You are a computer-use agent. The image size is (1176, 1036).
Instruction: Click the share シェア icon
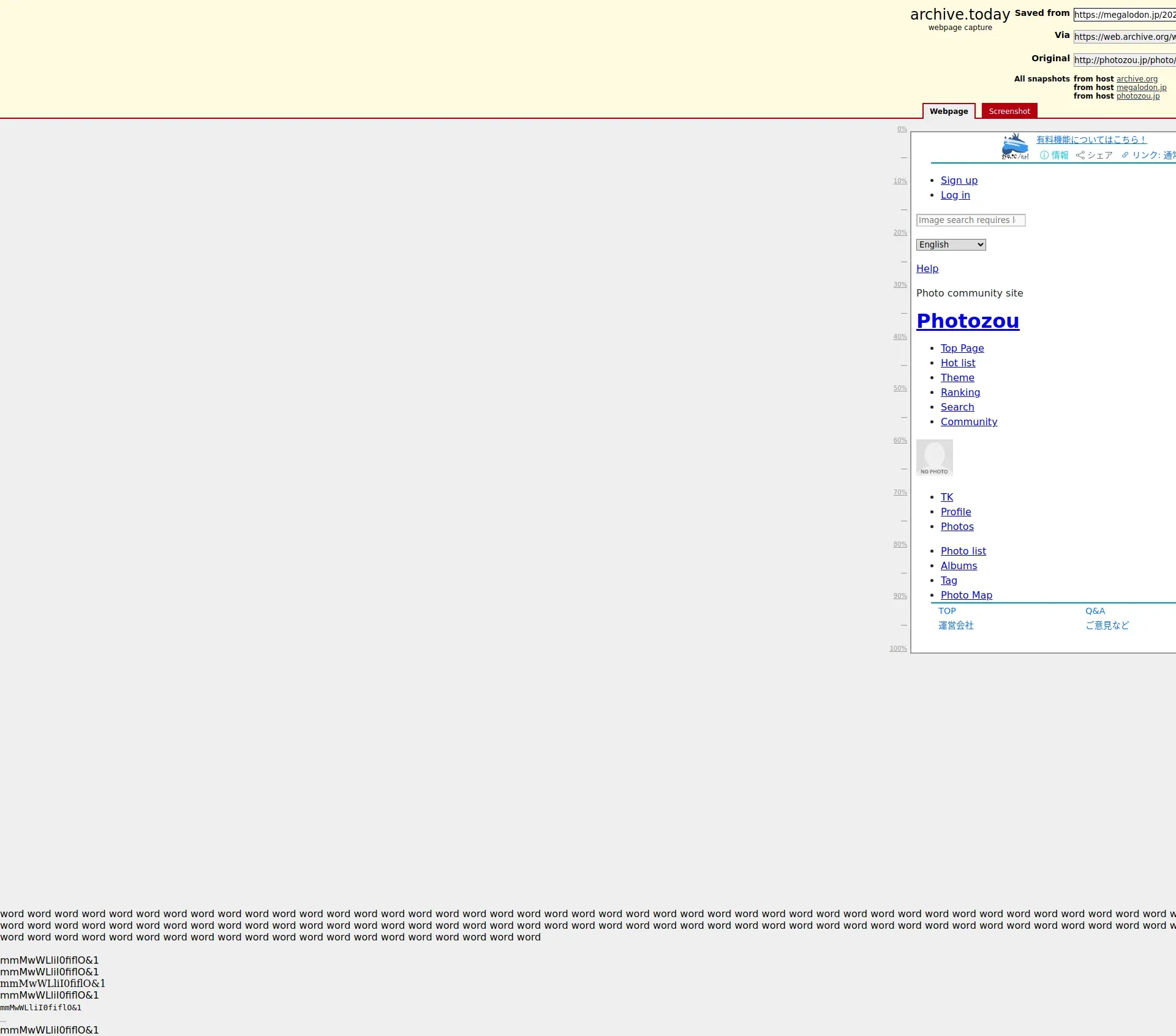pos(1080,156)
